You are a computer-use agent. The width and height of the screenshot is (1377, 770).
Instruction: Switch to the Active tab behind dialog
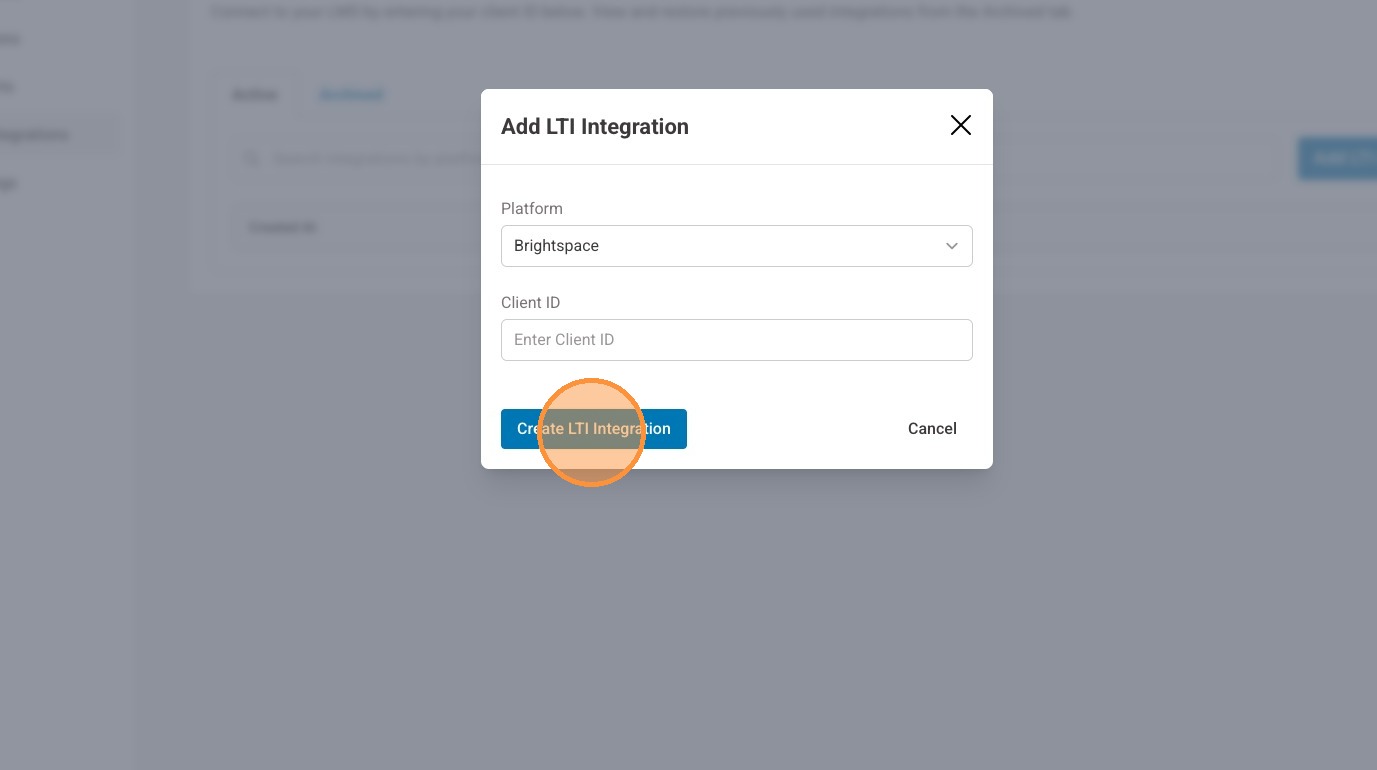(255, 95)
